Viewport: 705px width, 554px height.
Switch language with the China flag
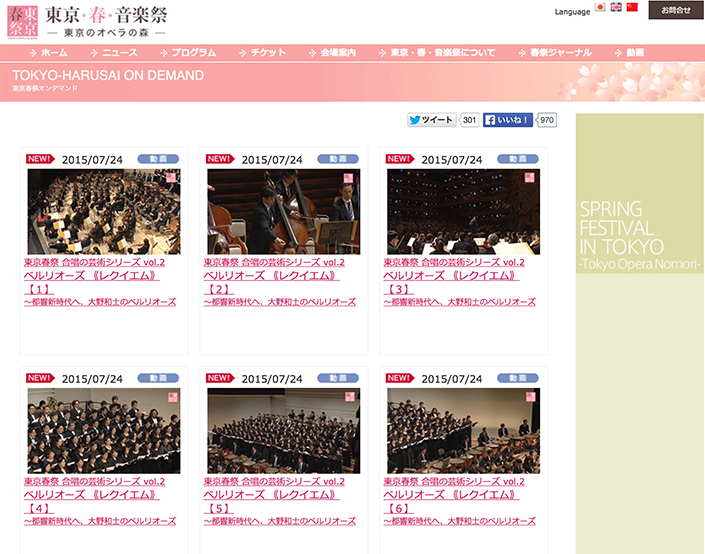pos(632,7)
